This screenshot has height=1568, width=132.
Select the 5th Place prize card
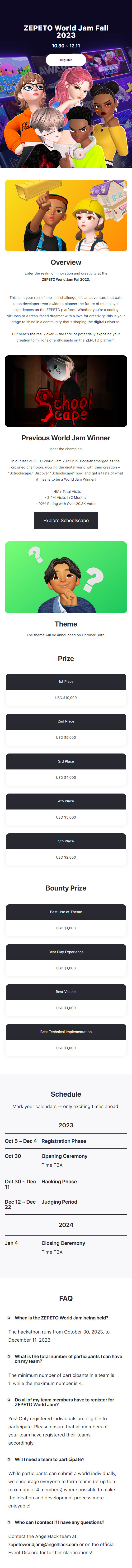66,849
